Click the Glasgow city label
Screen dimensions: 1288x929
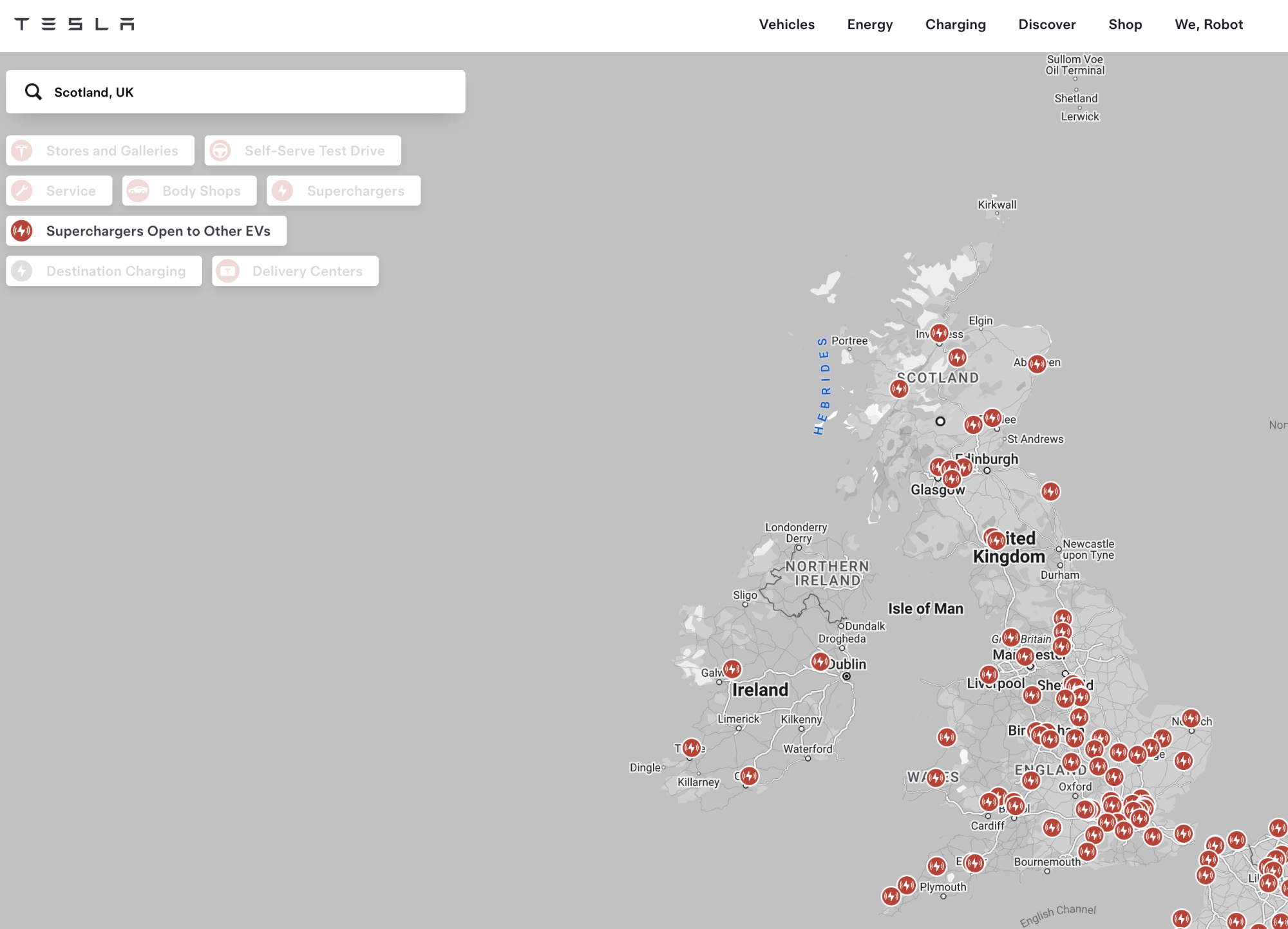[938, 490]
